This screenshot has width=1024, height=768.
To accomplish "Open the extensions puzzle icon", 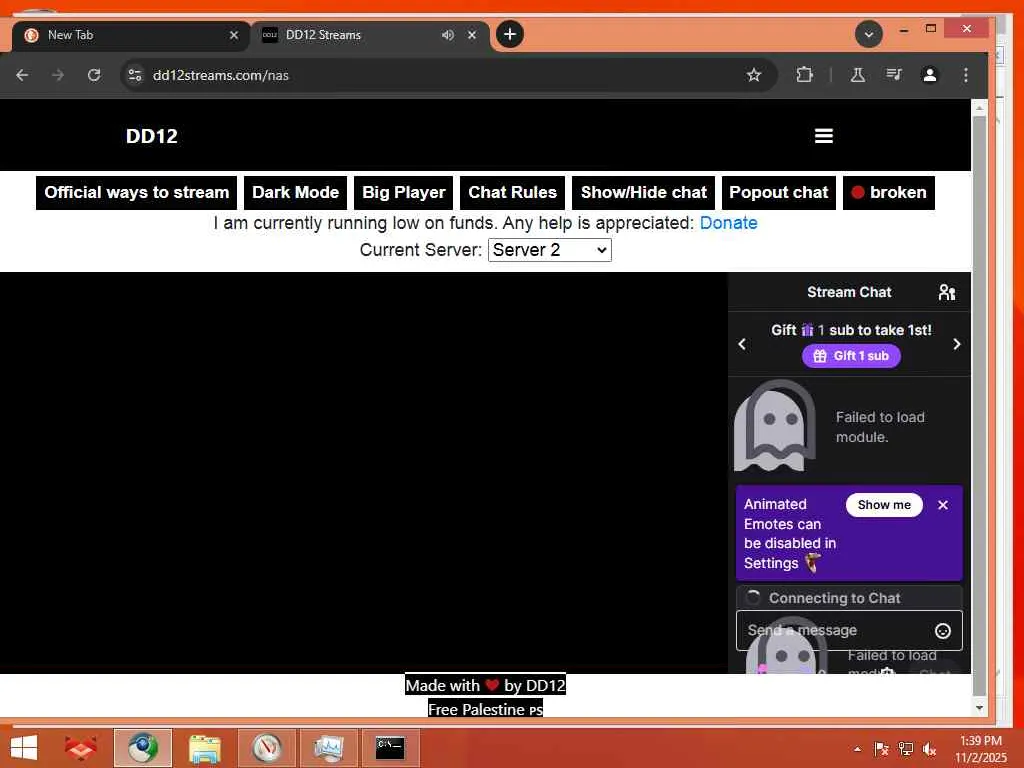I will pyautogui.click(x=805, y=75).
